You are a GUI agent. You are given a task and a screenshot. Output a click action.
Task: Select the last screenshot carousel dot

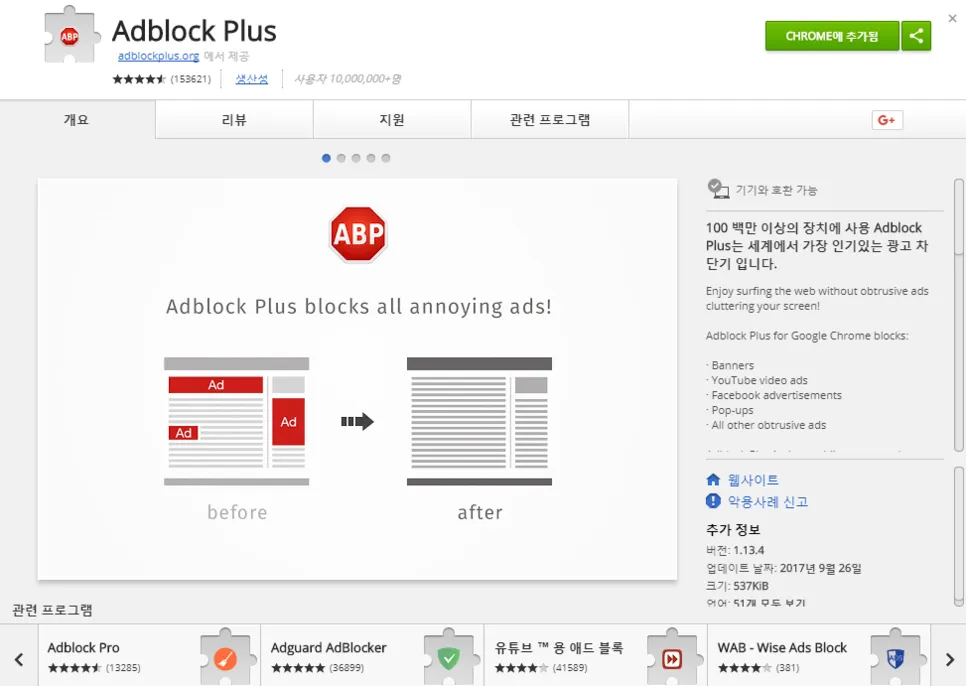[386, 158]
